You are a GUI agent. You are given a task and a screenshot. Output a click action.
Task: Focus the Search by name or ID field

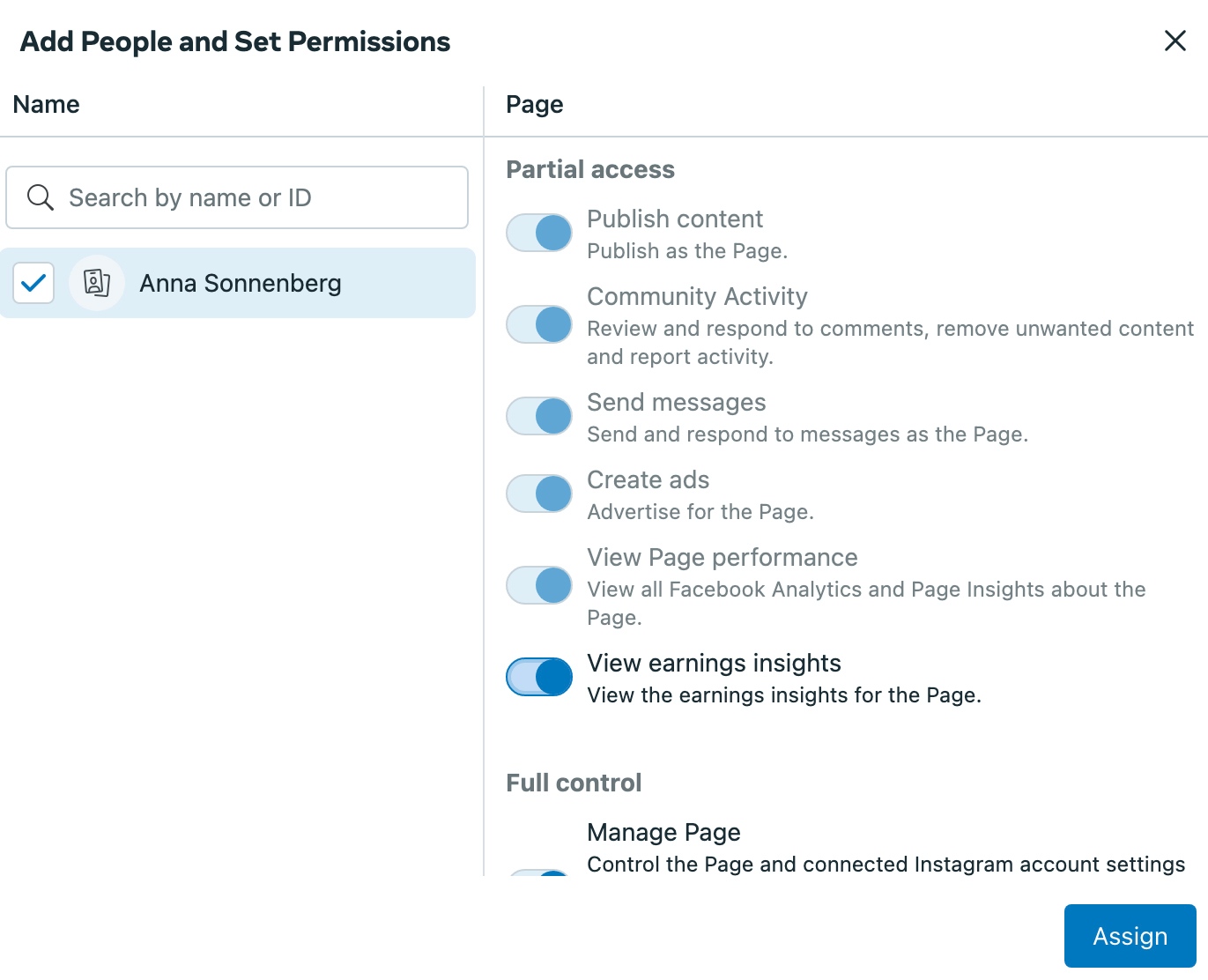tap(256, 197)
